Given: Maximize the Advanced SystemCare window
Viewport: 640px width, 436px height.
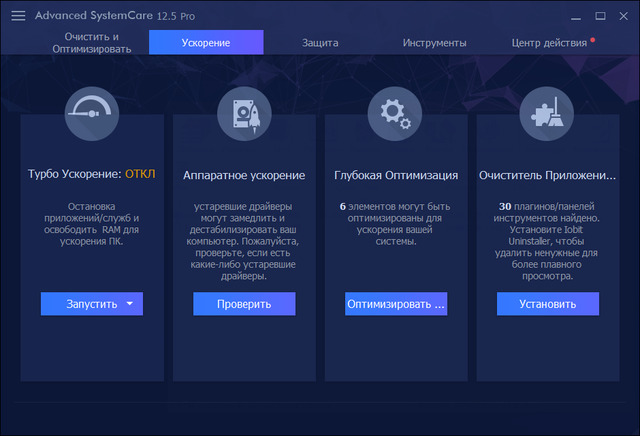Looking at the screenshot, I should click(601, 16).
